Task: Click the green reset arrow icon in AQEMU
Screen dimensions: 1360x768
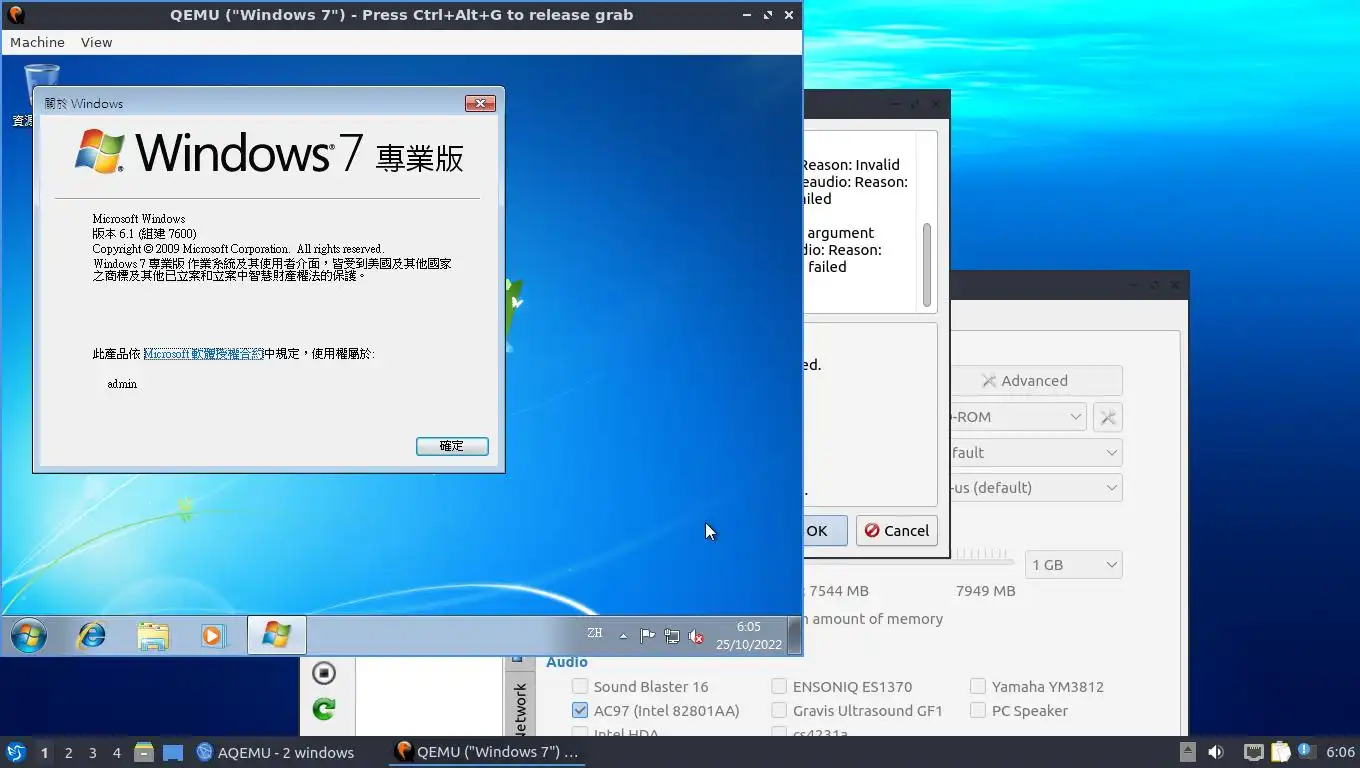Action: (323, 709)
